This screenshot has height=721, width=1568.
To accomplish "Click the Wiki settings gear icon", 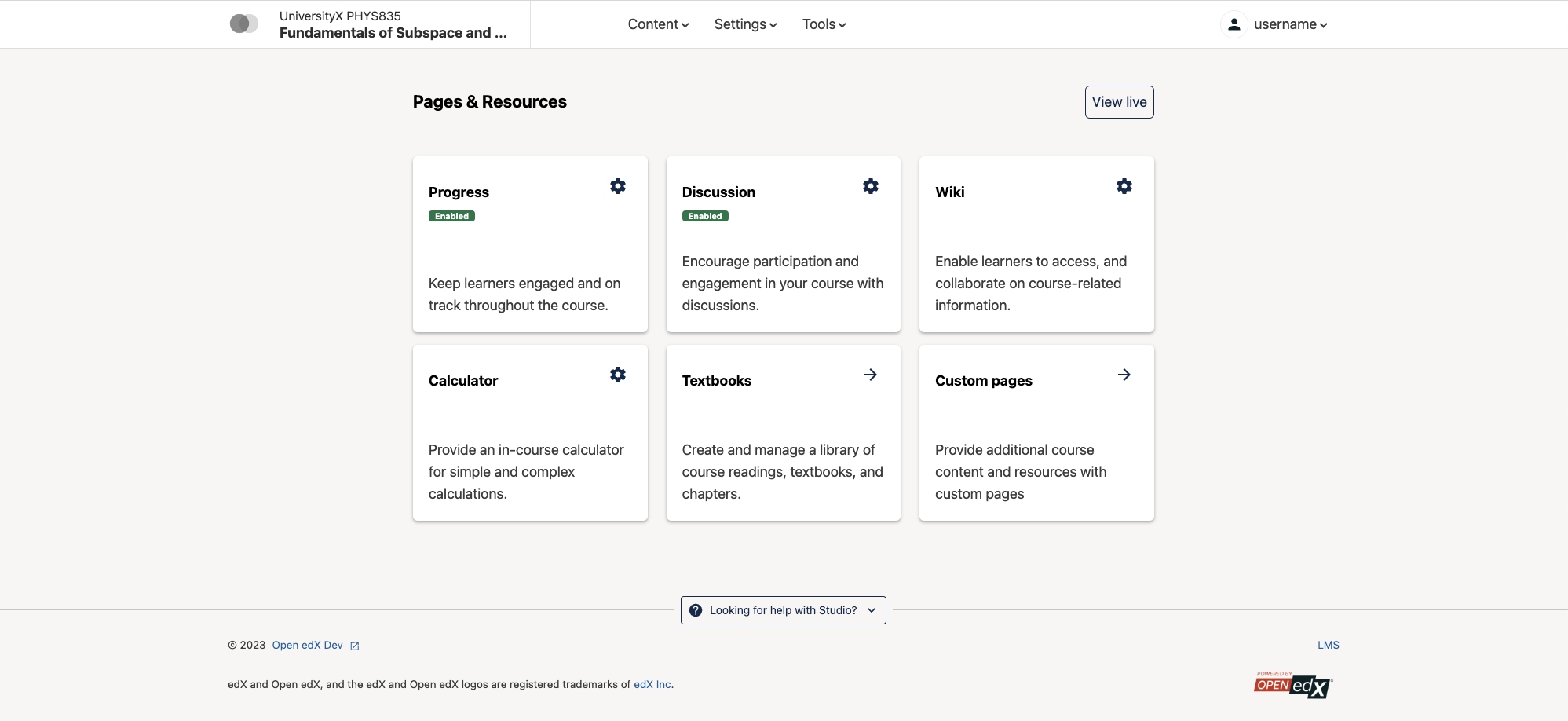I will tap(1124, 186).
